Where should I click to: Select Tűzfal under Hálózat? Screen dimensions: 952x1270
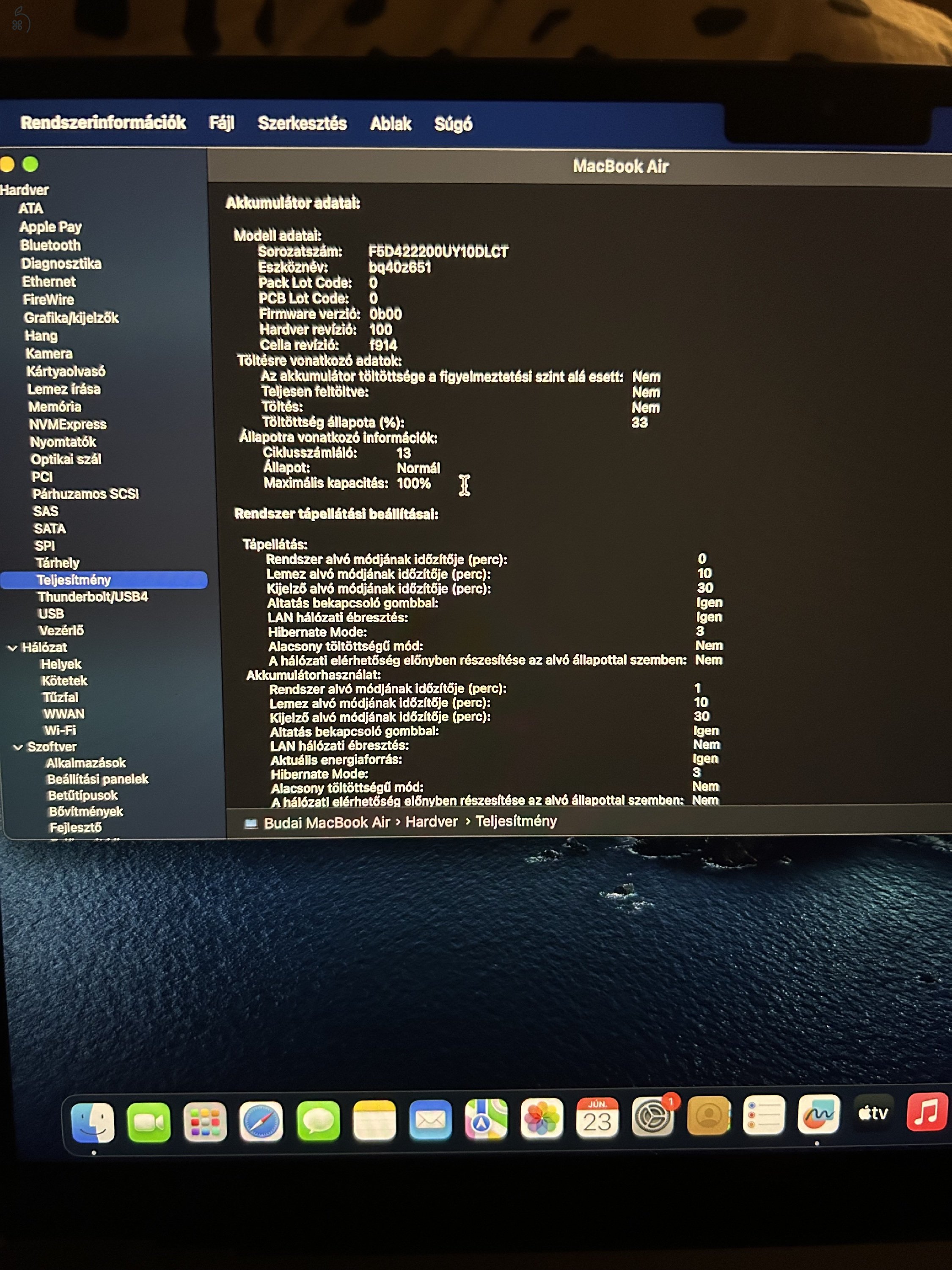(60, 698)
